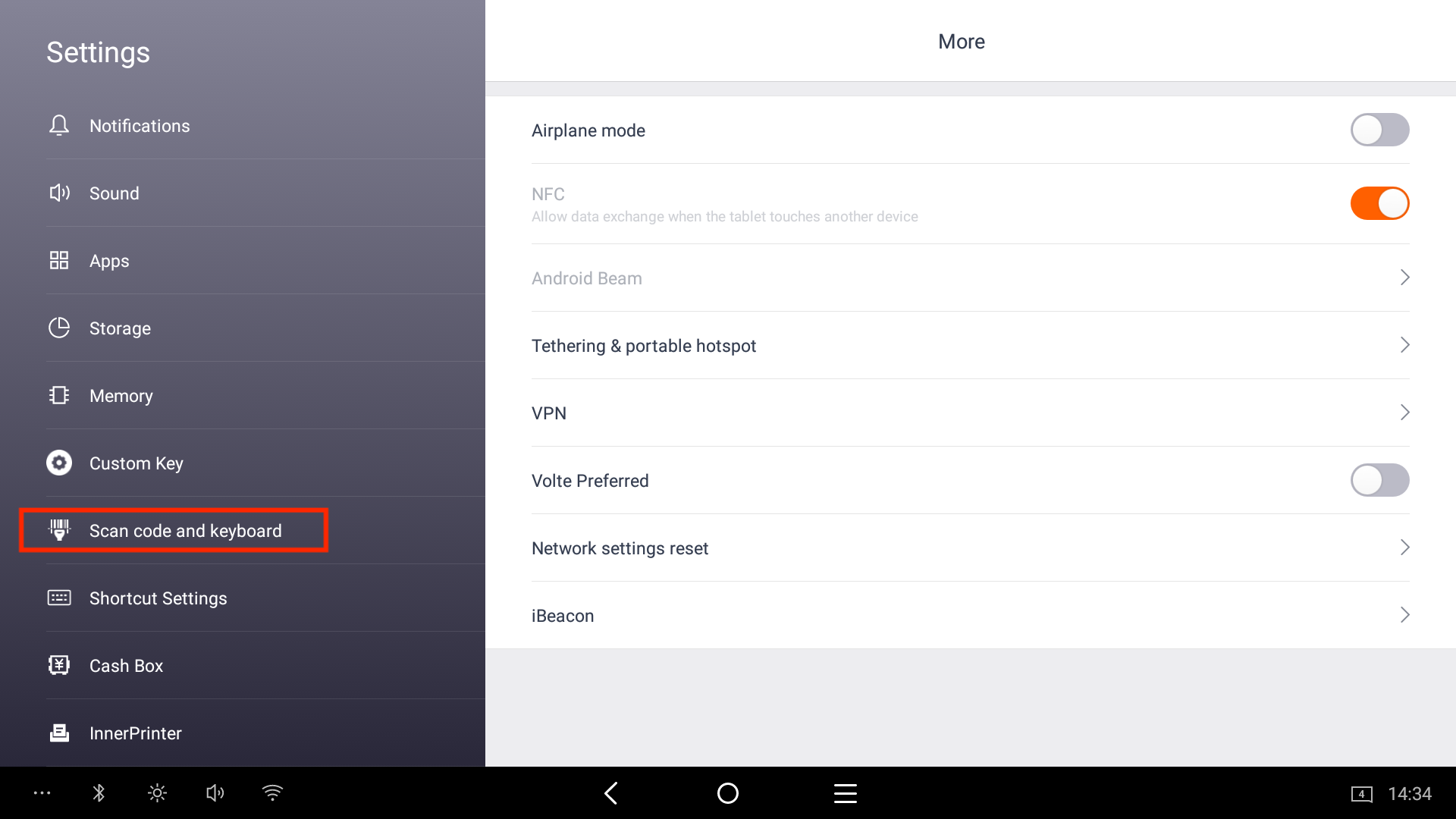Image resolution: width=1456 pixels, height=819 pixels.
Task: Open VPN settings chevron
Action: (1404, 413)
